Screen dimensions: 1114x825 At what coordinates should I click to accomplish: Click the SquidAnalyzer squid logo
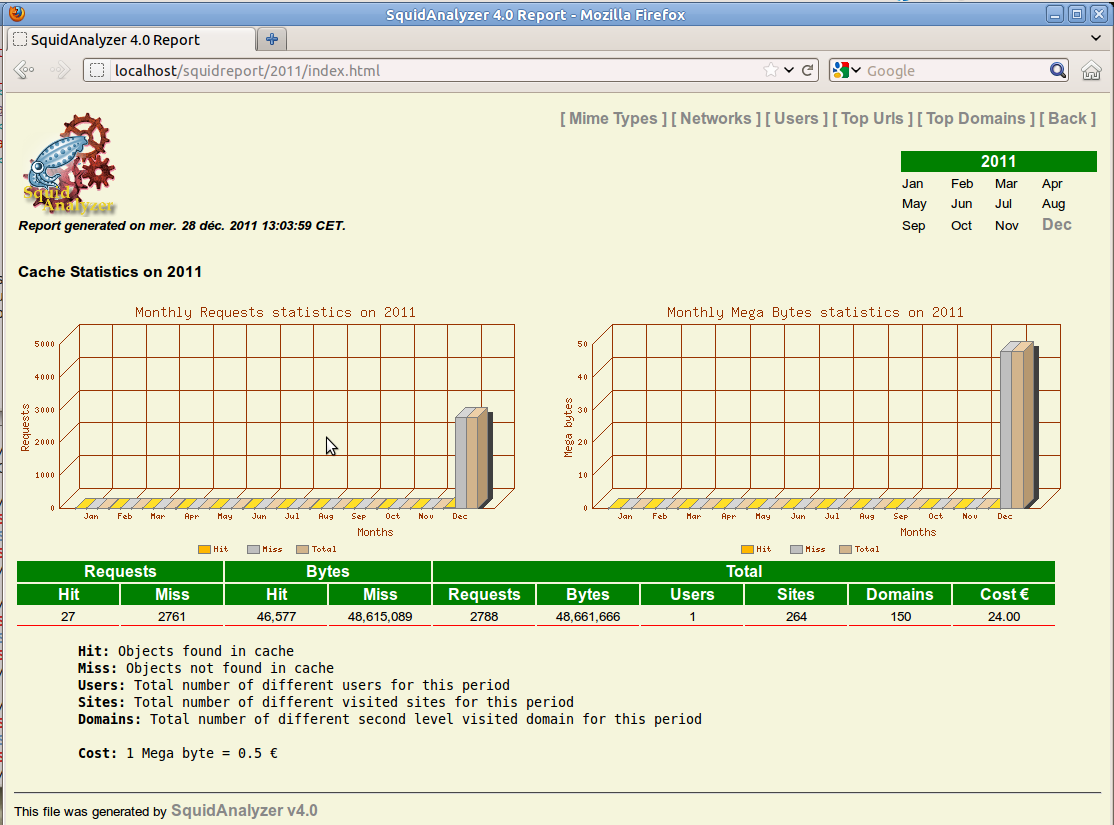coord(68,164)
